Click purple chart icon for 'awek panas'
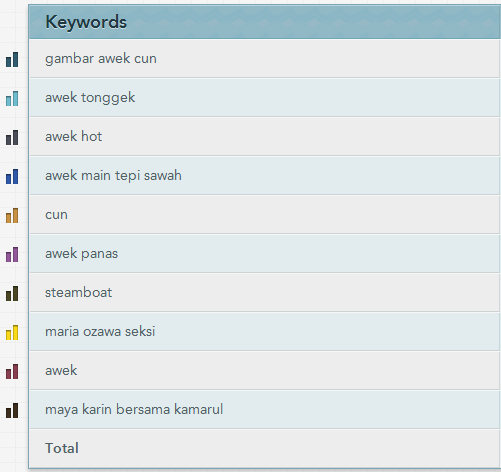 pyautogui.click(x=12, y=255)
